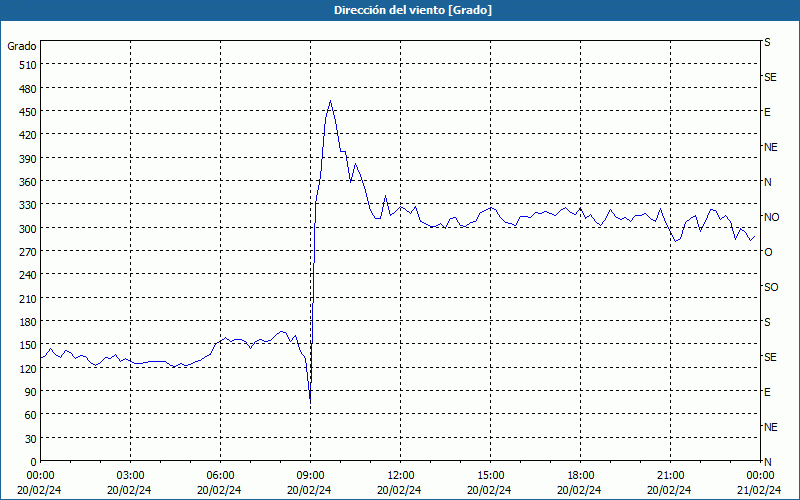Click the "N" compass label level with 0
Viewport: 800px width, 500px height.
[767, 462]
